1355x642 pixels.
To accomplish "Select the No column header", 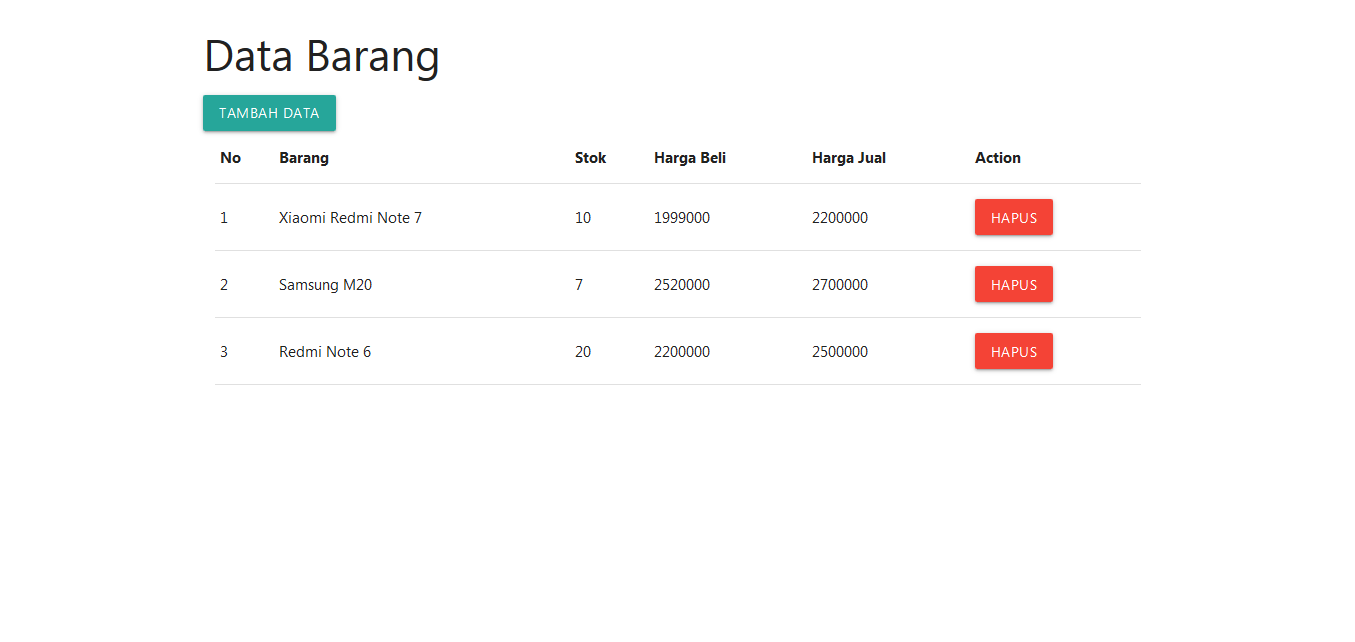I will click(230, 157).
